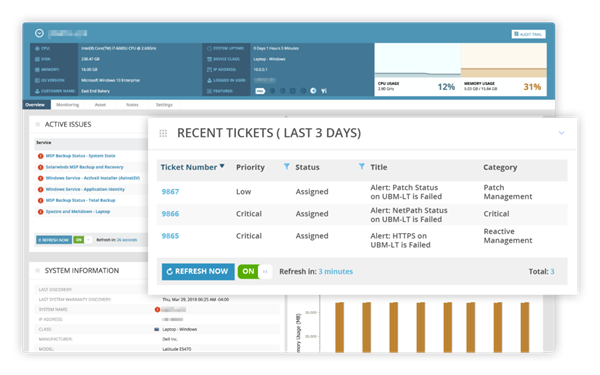
Task: Click the Service column header in Active Issues
Action: pos(44,143)
